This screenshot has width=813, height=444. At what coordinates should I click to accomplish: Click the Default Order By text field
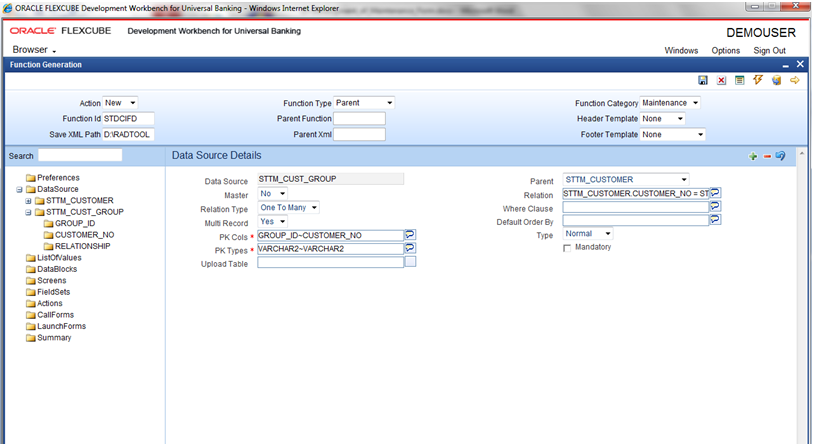(636, 220)
